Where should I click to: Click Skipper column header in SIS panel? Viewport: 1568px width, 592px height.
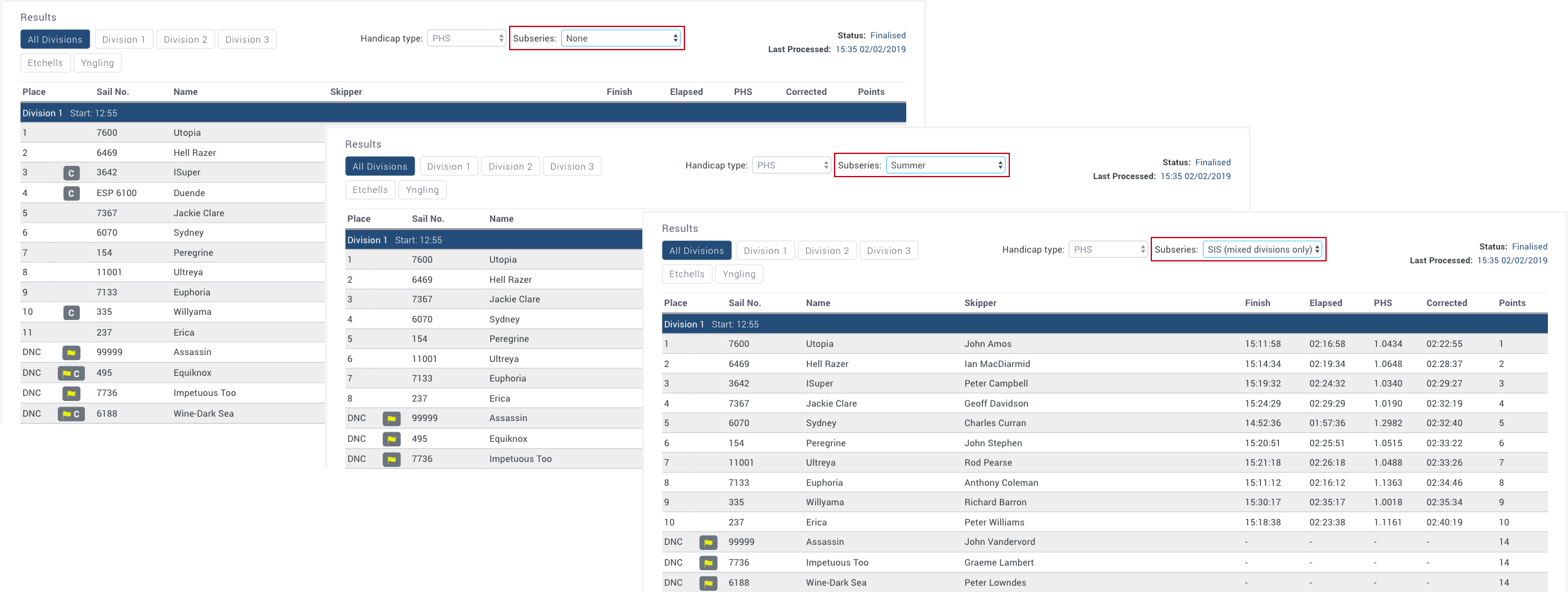click(x=980, y=303)
